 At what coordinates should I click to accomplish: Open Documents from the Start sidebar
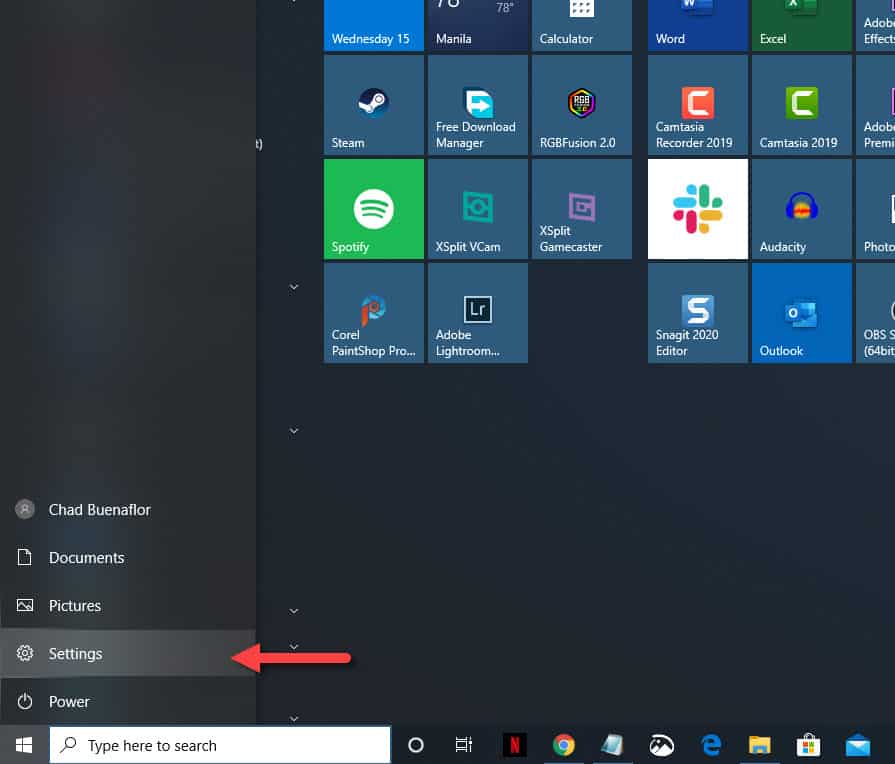[x=128, y=557]
